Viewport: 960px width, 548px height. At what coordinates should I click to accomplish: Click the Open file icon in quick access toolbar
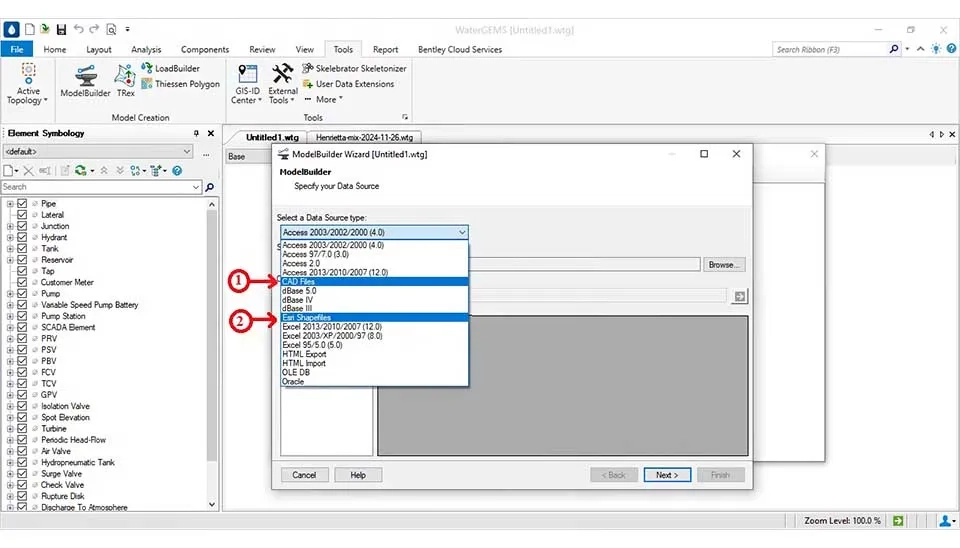click(x=45, y=29)
